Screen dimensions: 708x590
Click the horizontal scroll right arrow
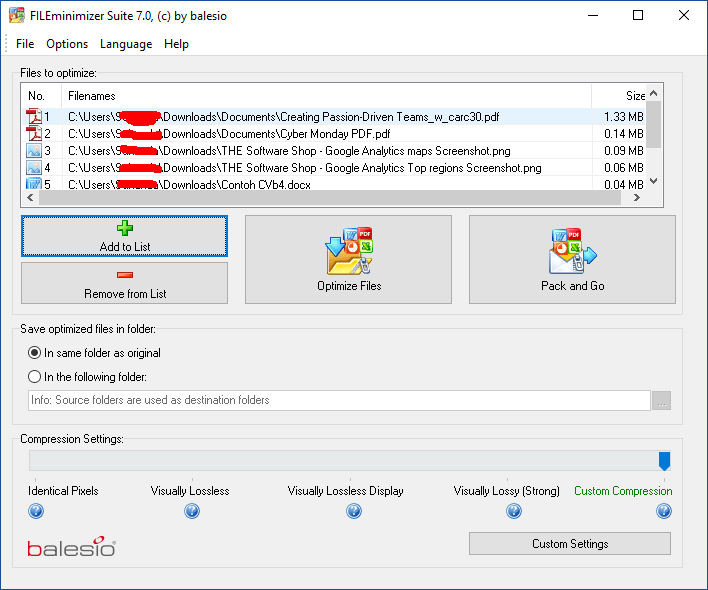637,197
